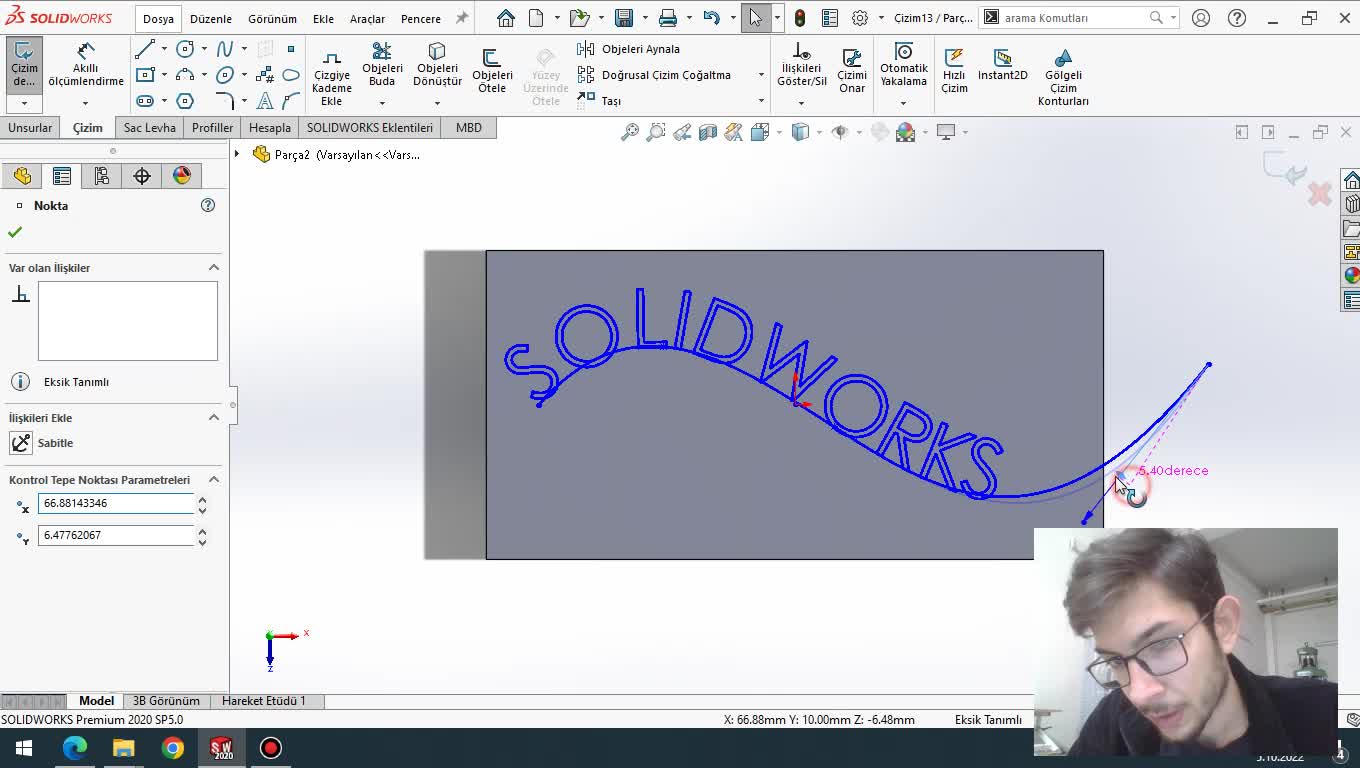The image size is (1360, 768).
Task: Click Akıllı ölçümlendirme smart dimension tool
Action: tap(86, 65)
